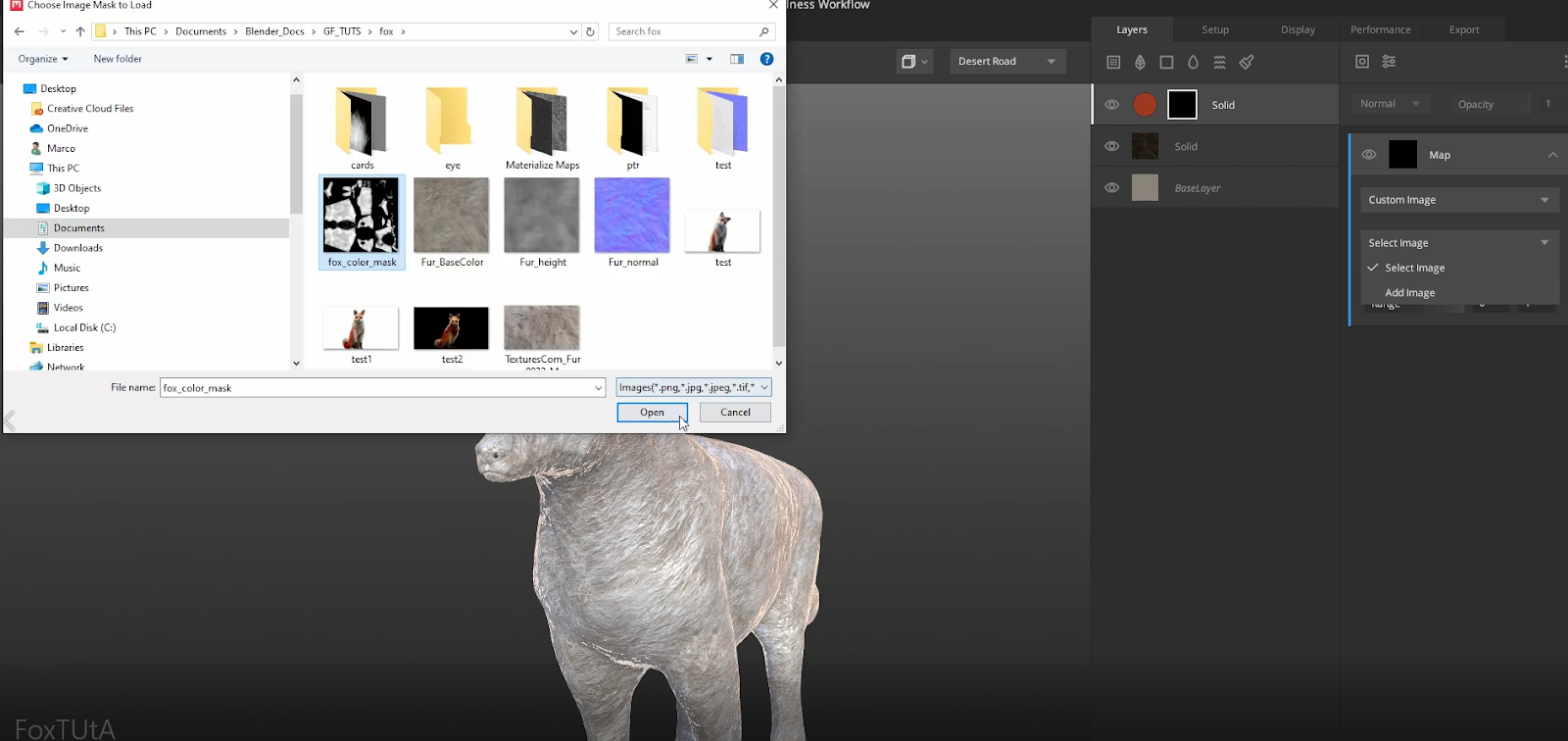Click the File name input field
Image resolution: width=1568 pixels, height=741 pixels.
382,388
